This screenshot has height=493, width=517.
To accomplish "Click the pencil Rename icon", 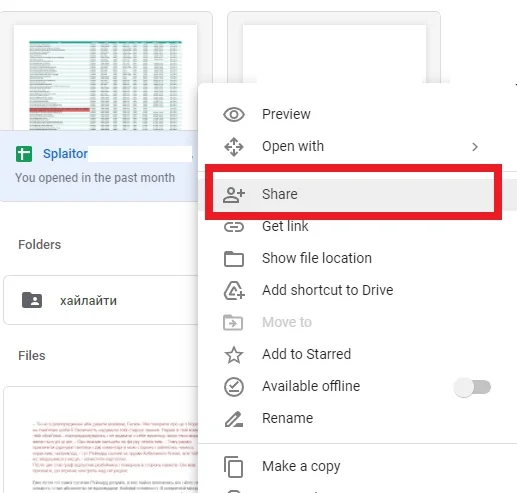I will click(234, 419).
